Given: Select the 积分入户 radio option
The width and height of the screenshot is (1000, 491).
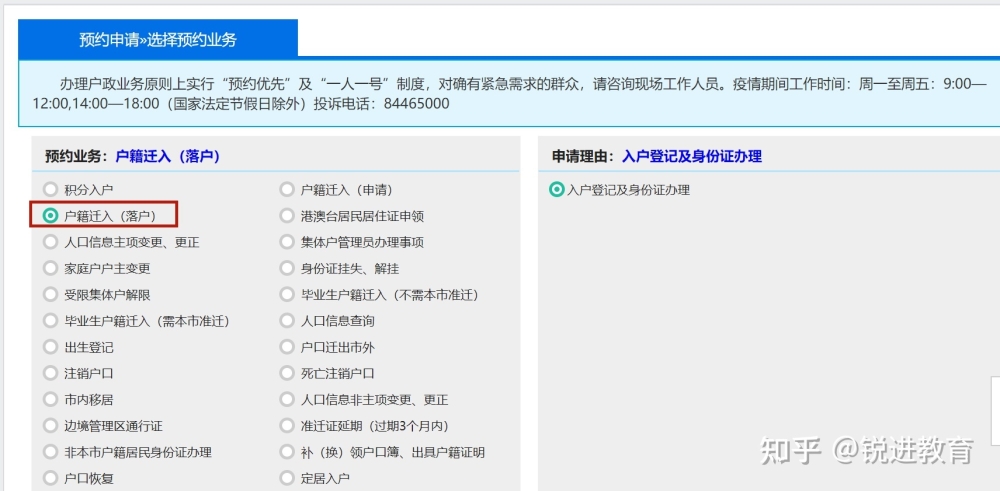Looking at the screenshot, I should (x=50, y=189).
